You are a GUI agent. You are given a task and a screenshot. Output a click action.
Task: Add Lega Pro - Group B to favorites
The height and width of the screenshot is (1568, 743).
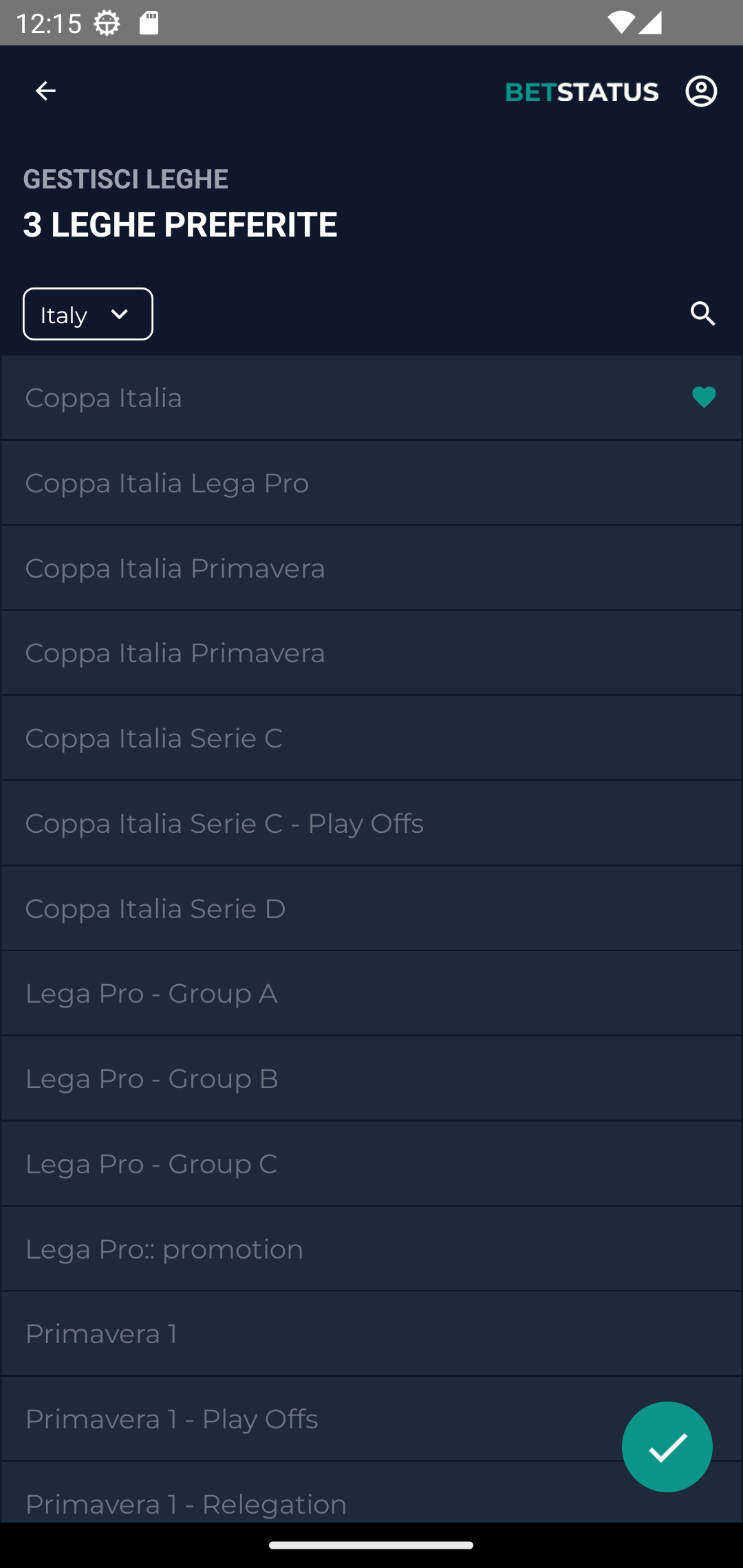coord(371,1078)
